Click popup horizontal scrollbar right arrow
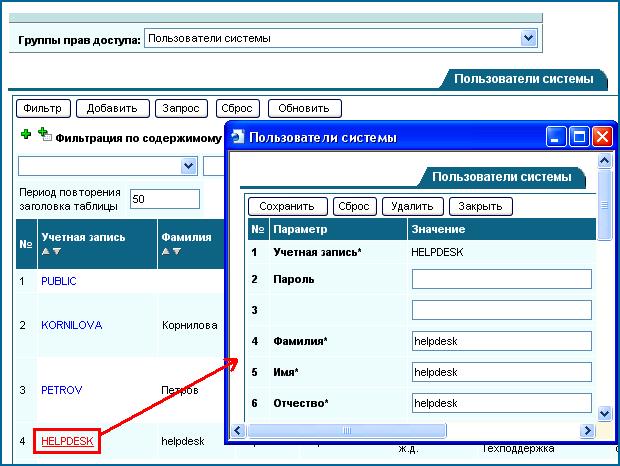This screenshot has height=466, width=620. click(x=588, y=430)
